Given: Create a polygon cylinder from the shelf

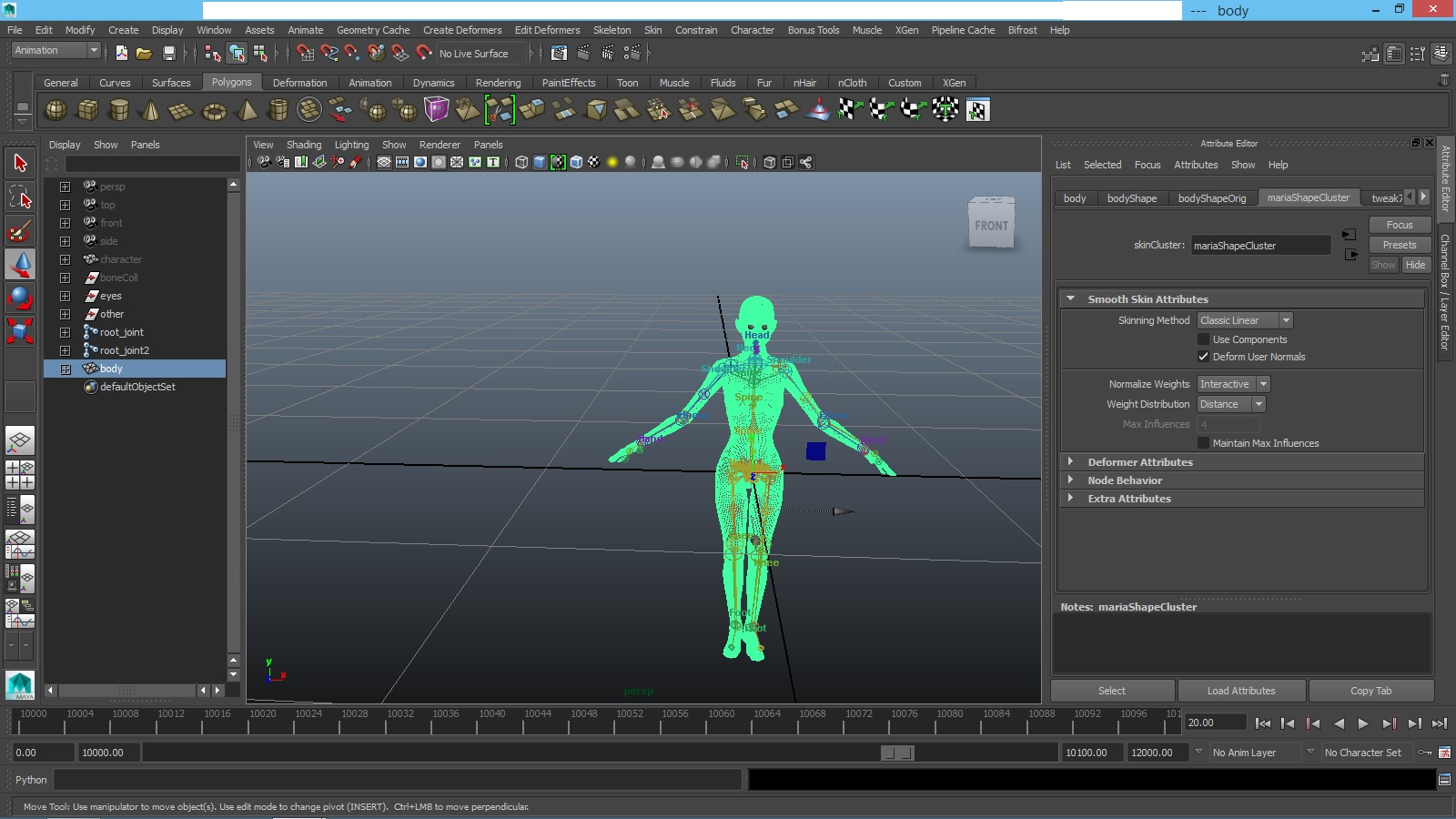Looking at the screenshot, I should point(119,110).
